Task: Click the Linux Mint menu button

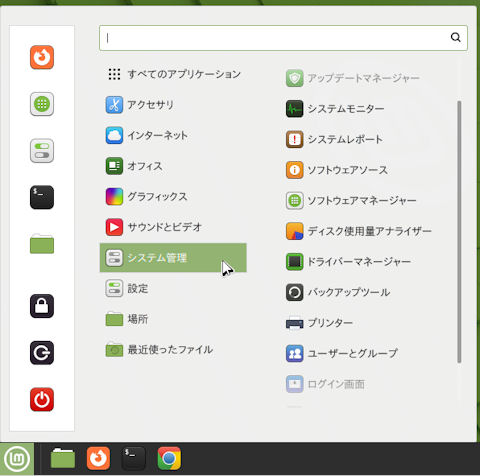Action: (x=17, y=459)
